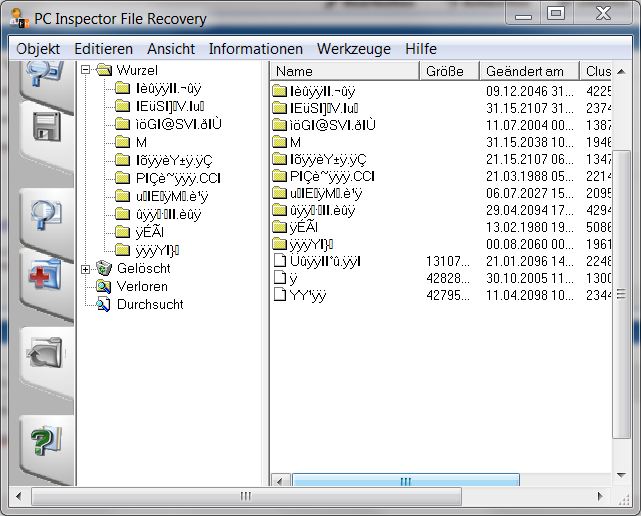The image size is (641, 516).
Task: Select M folder in tree
Action: click(141, 142)
